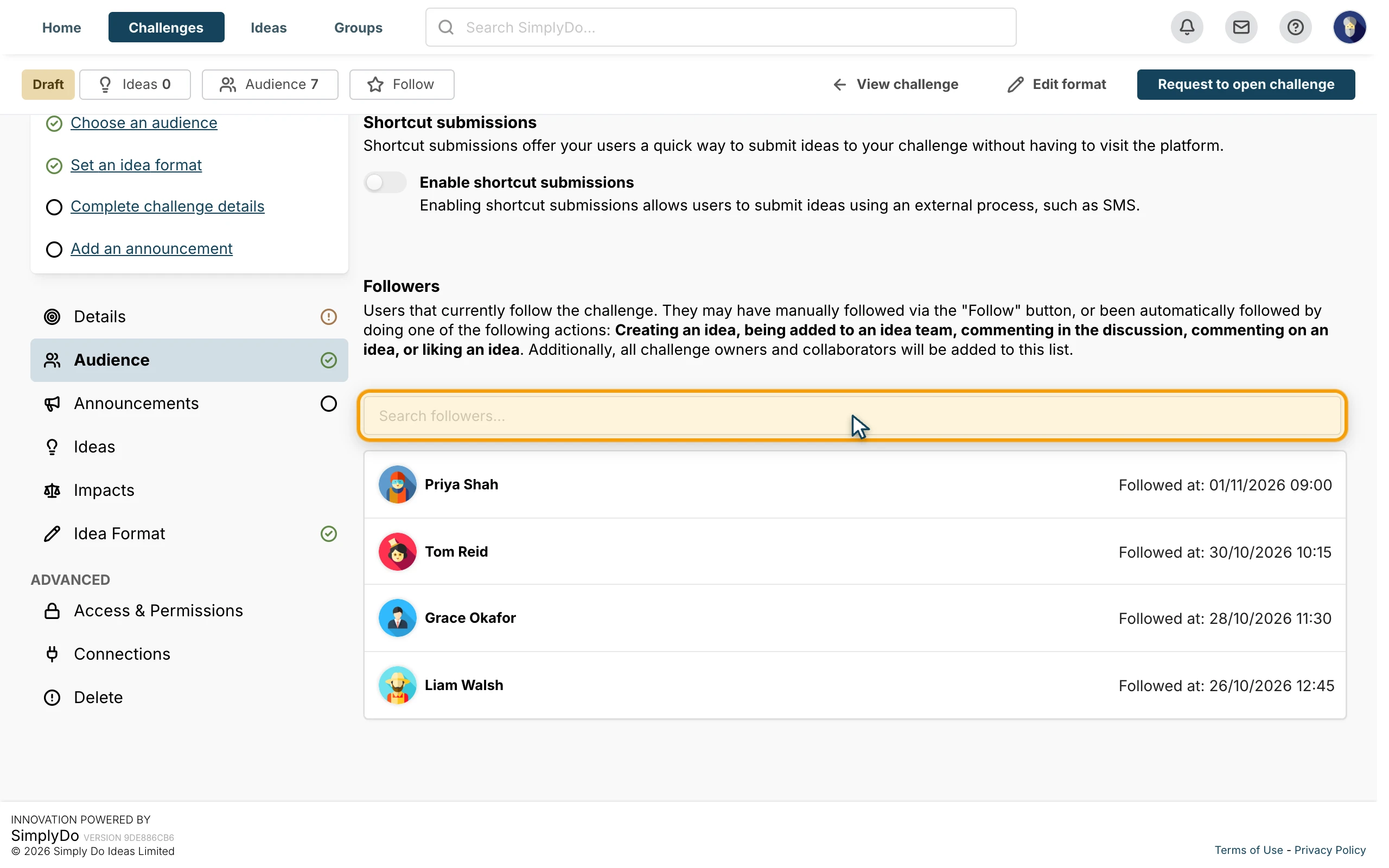Go back via View challenge
Viewport: 1389px width, 868px height.
pyautogui.click(x=895, y=85)
